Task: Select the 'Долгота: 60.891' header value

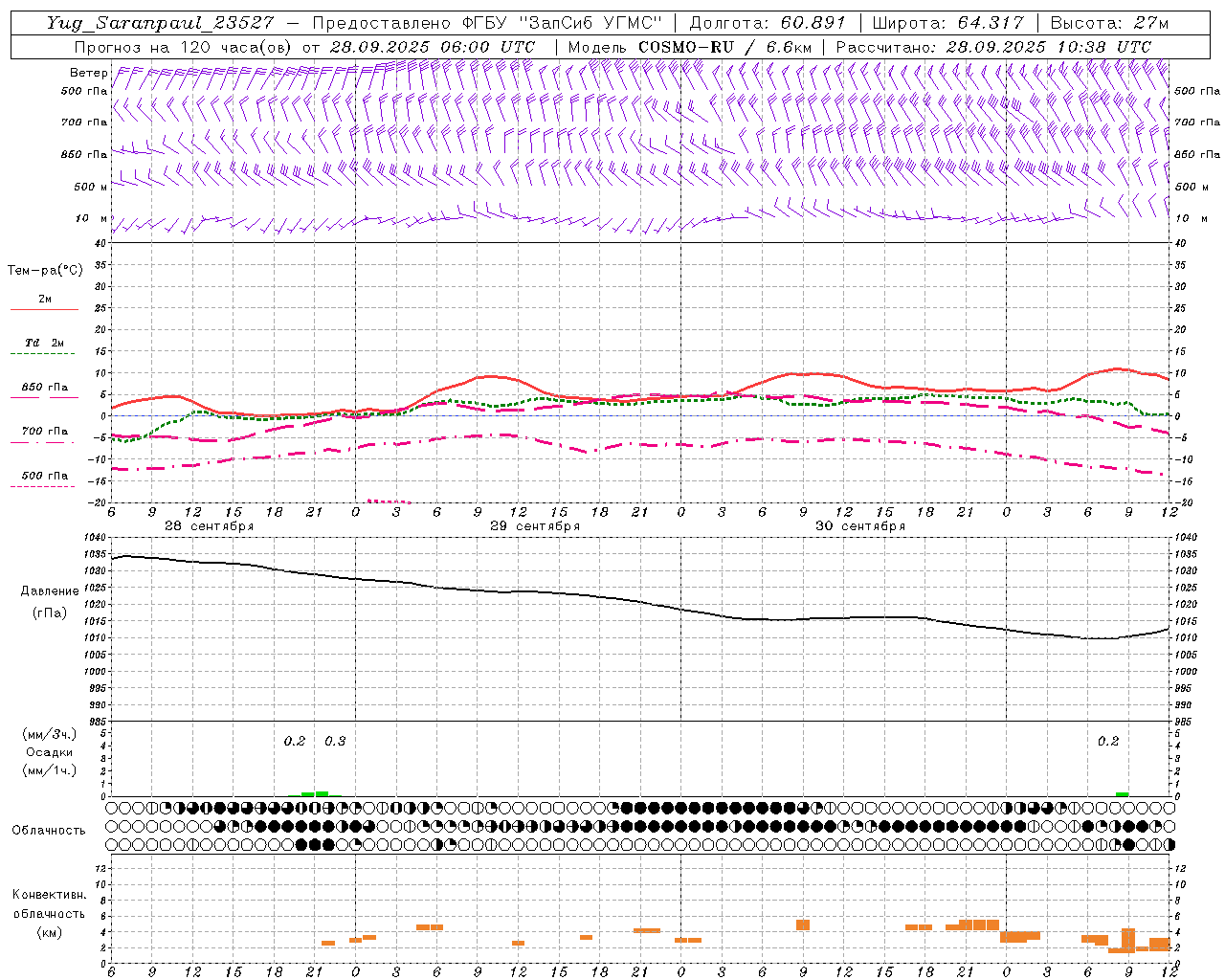Action: coord(768,23)
